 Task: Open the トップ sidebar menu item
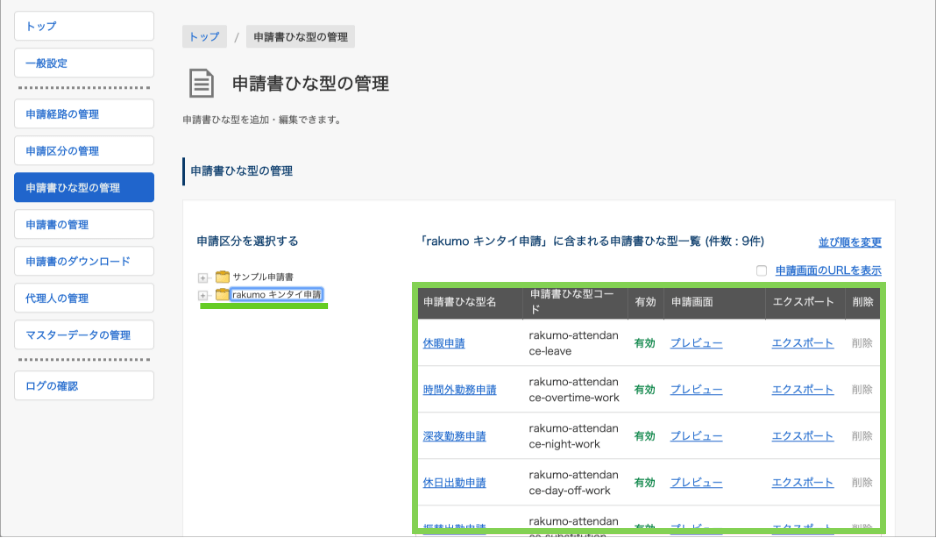click(x=84, y=26)
